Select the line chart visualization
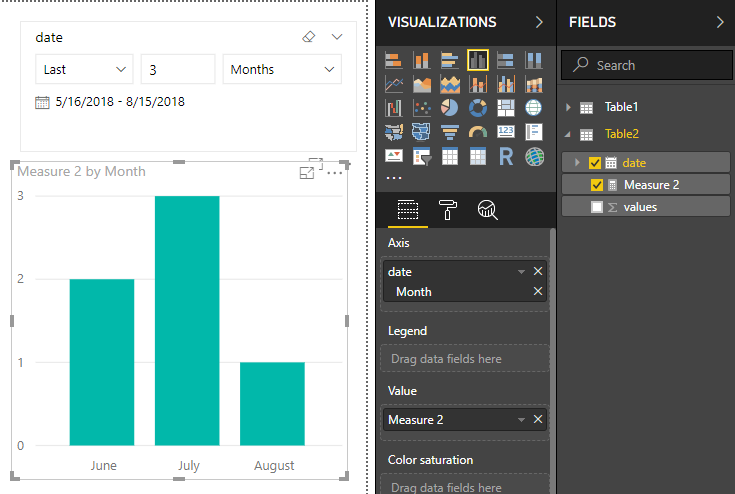Screen dimensions: 735x494 (x=394, y=84)
